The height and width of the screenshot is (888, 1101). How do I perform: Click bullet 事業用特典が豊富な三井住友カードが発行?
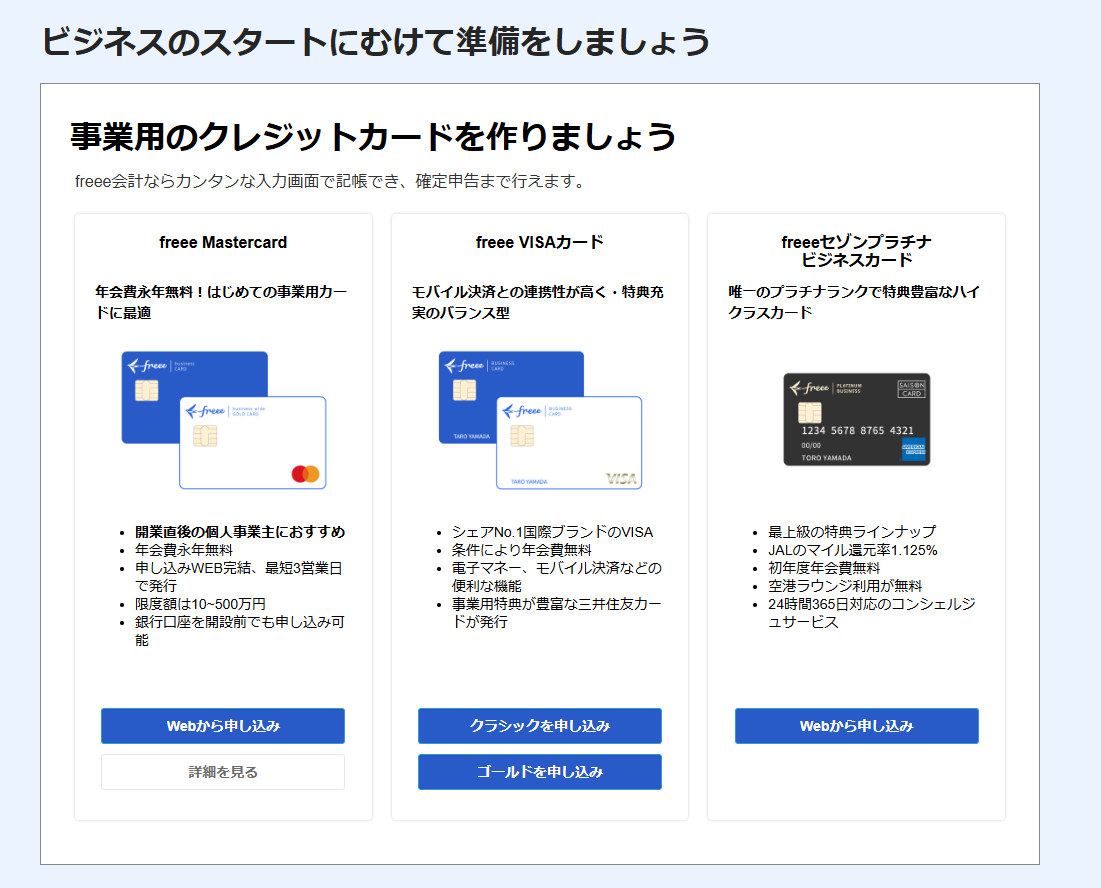[x=557, y=612]
